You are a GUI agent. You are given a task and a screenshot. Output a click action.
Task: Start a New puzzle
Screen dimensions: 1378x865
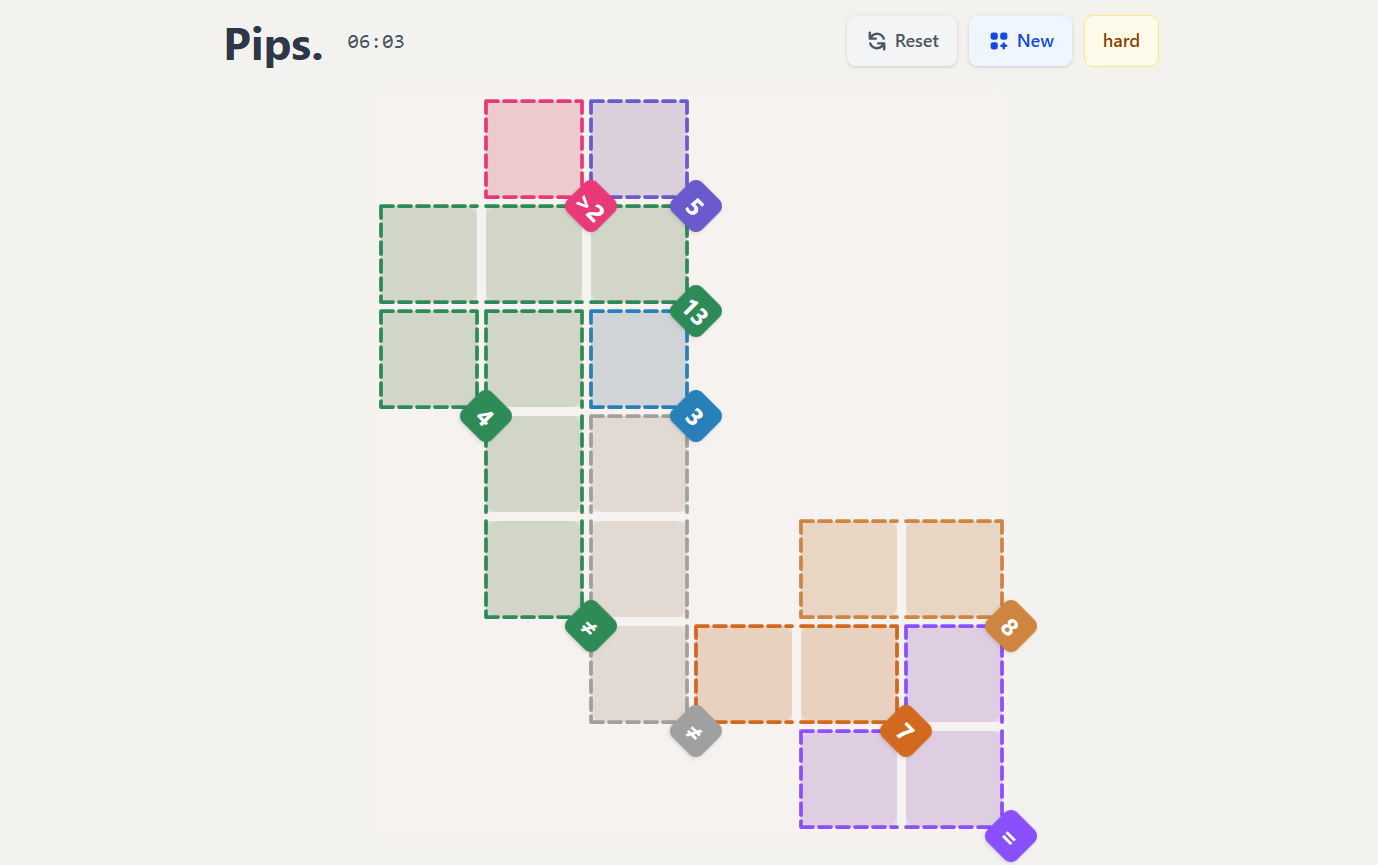1020,41
